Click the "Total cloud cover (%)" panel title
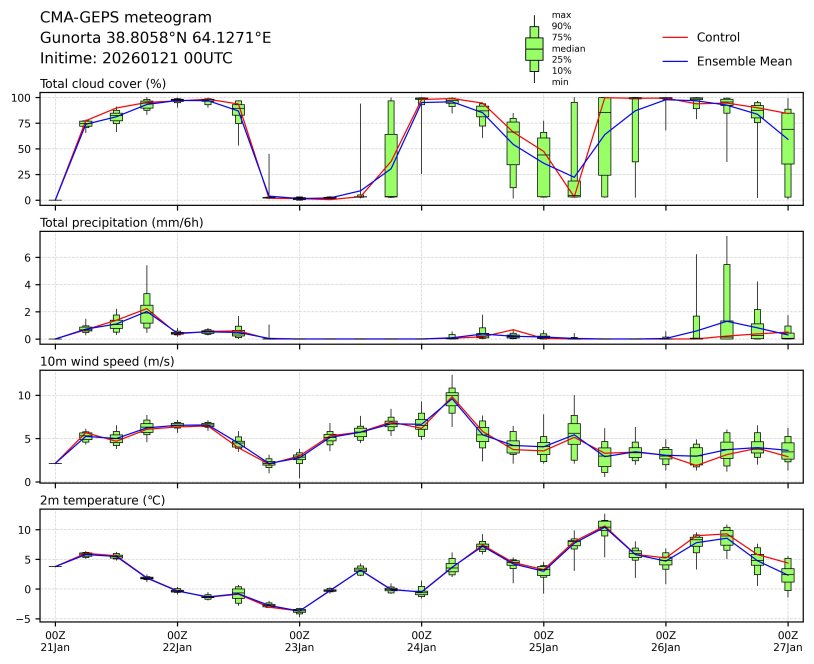 point(103,83)
